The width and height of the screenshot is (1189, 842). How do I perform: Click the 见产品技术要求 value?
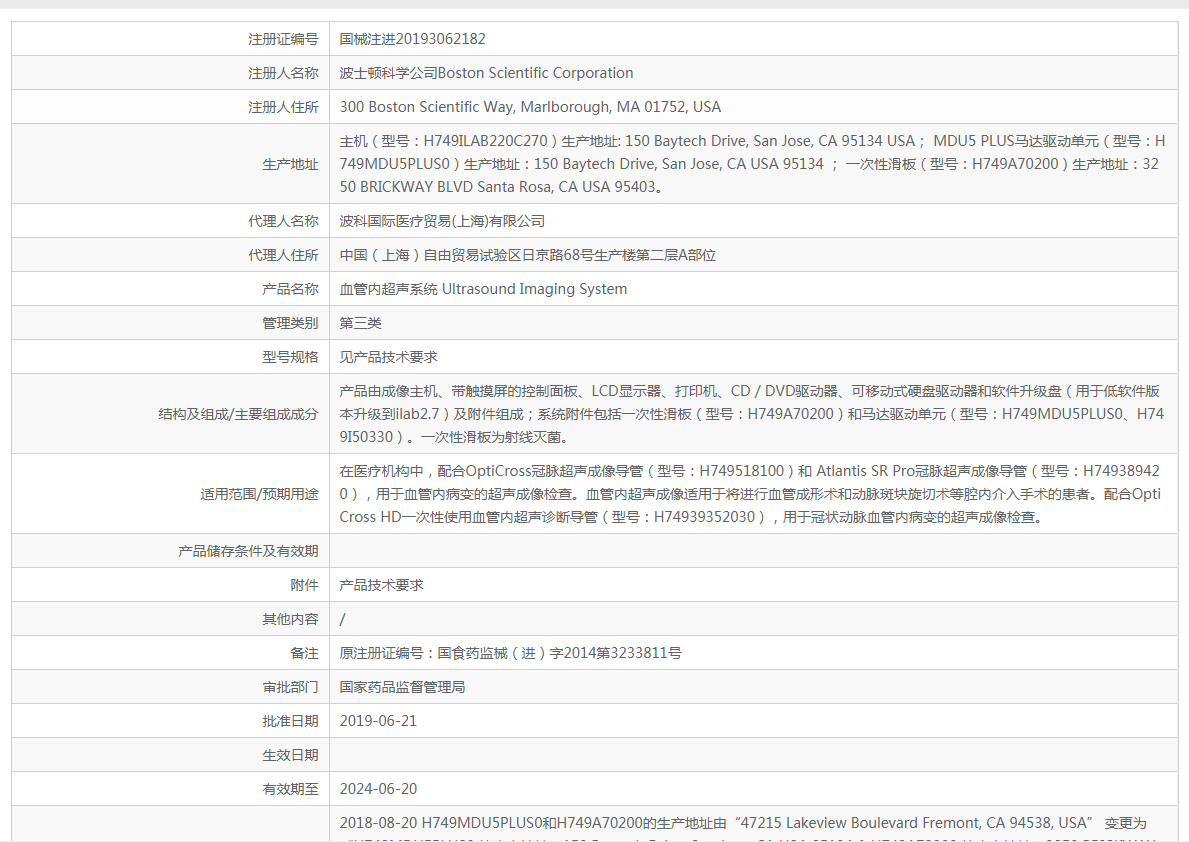point(388,357)
